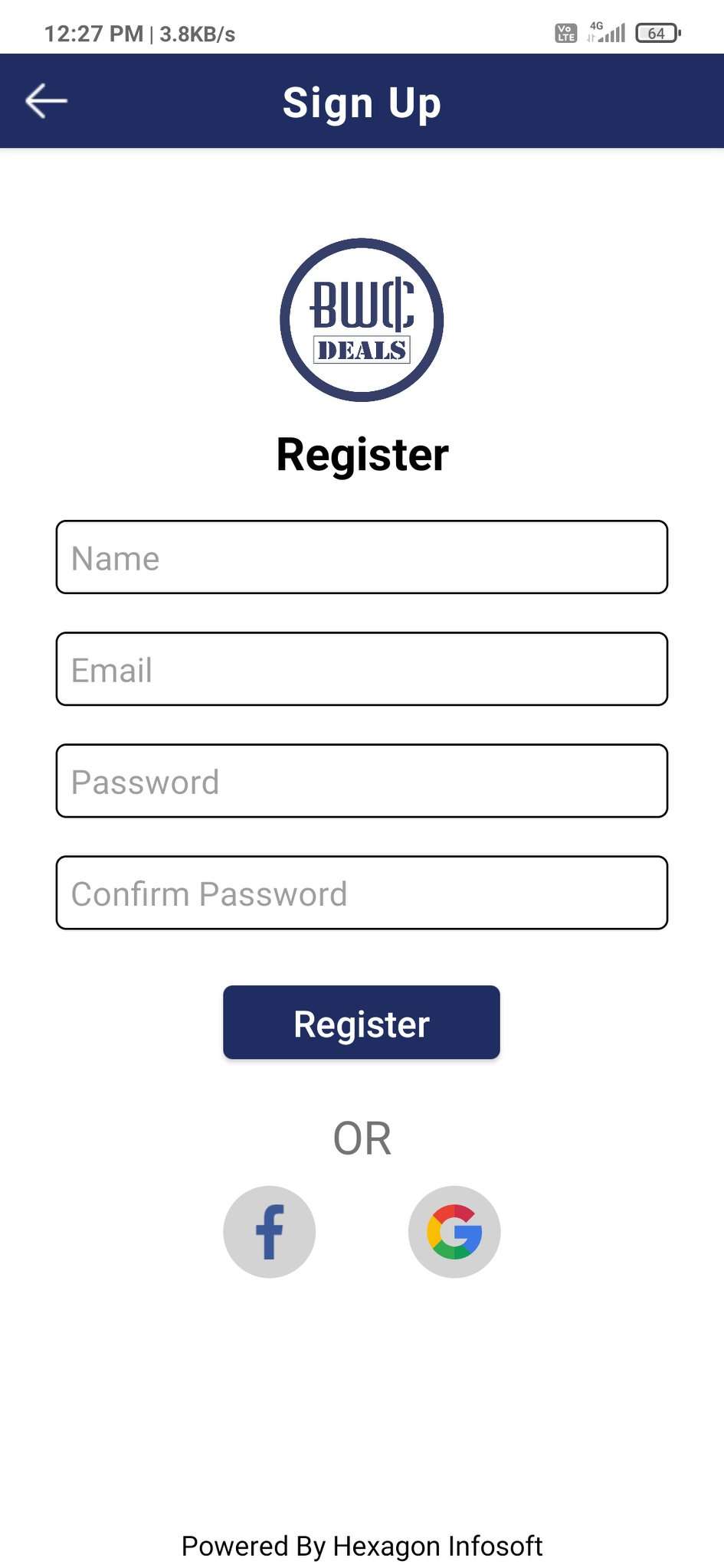Tap the BWC lettering in circular logo

tap(362, 305)
